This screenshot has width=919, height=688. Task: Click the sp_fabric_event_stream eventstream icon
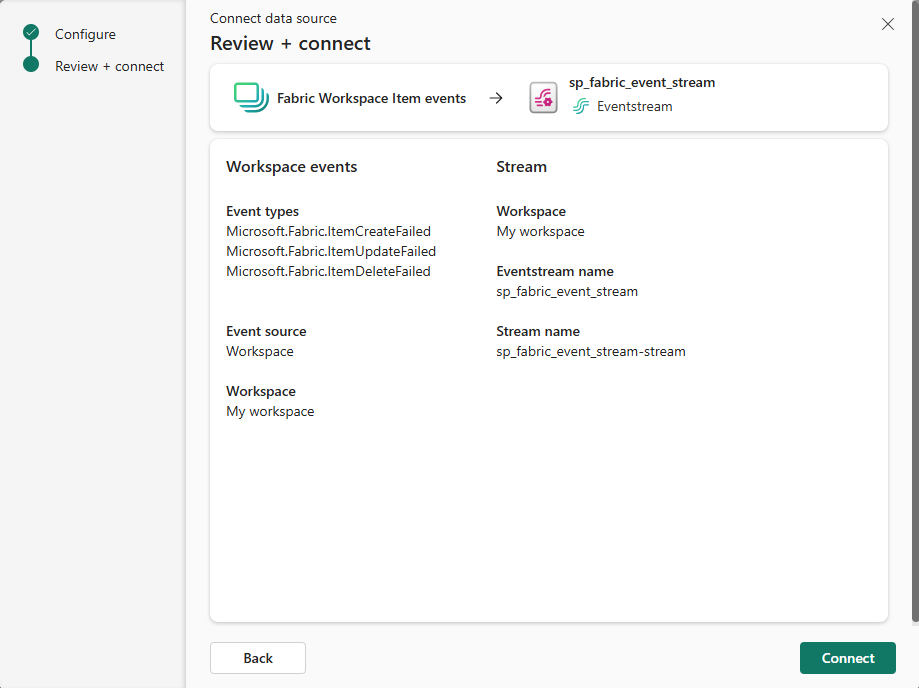(x=543, y=98)
